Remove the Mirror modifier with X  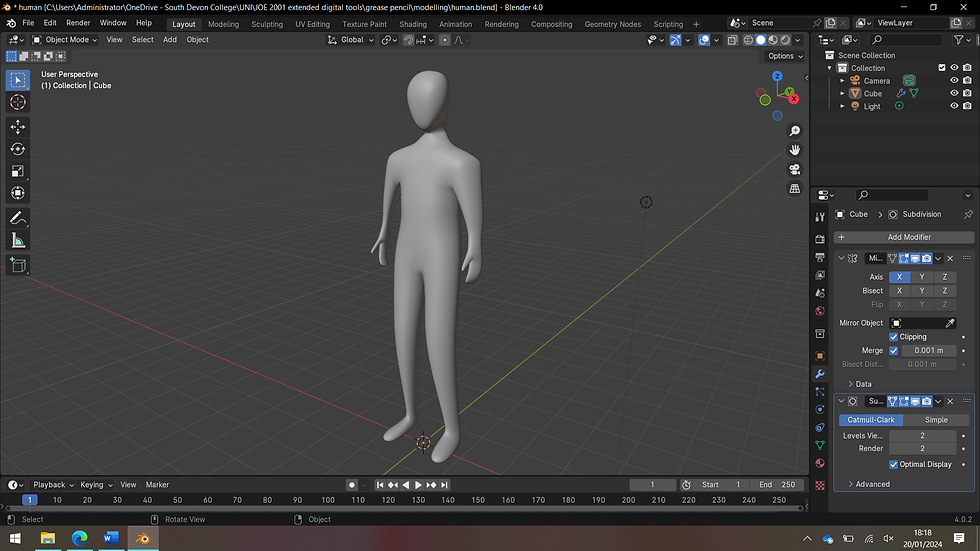pos(950,258)
